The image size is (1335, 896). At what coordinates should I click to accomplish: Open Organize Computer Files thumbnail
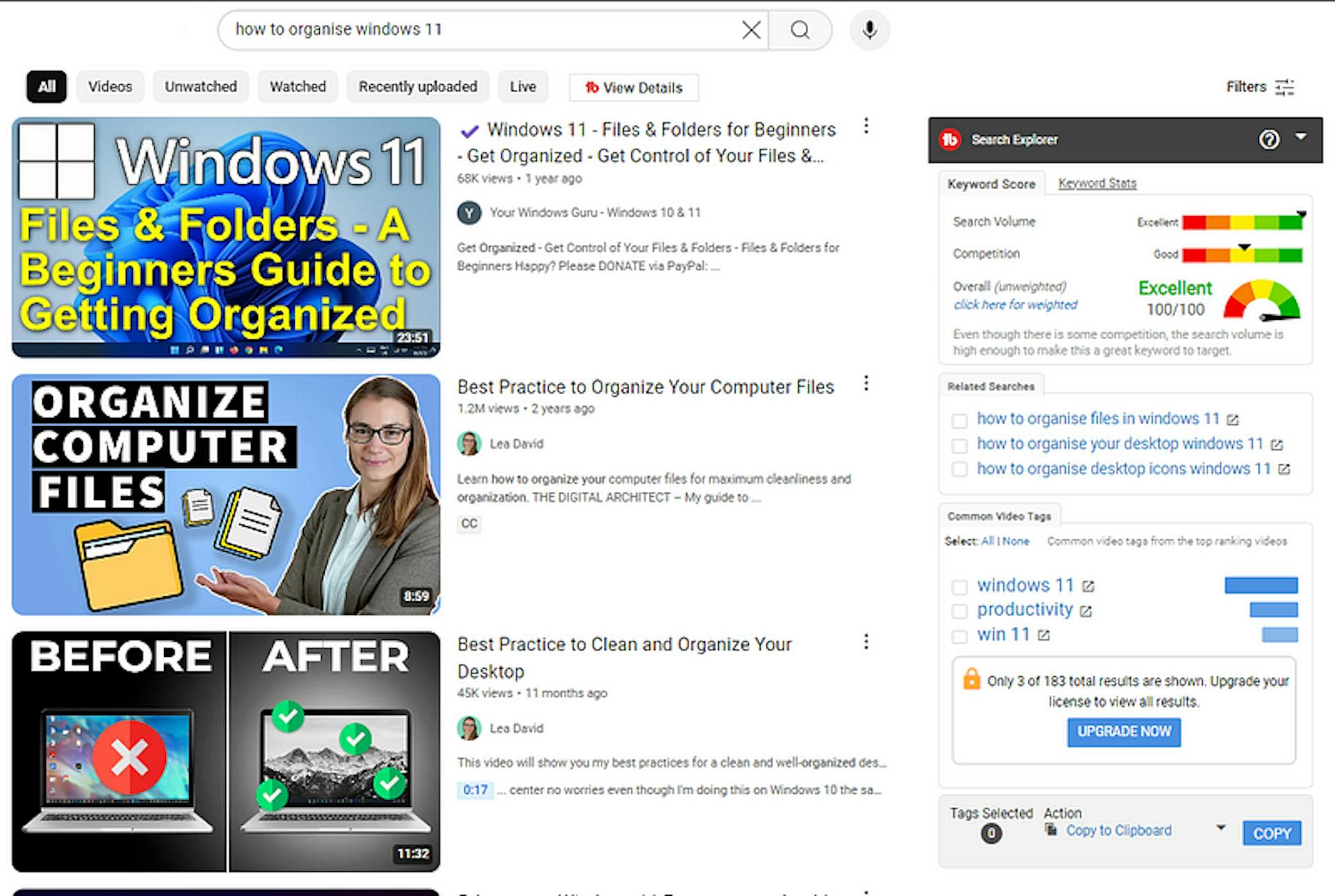[x=226, y=495]
